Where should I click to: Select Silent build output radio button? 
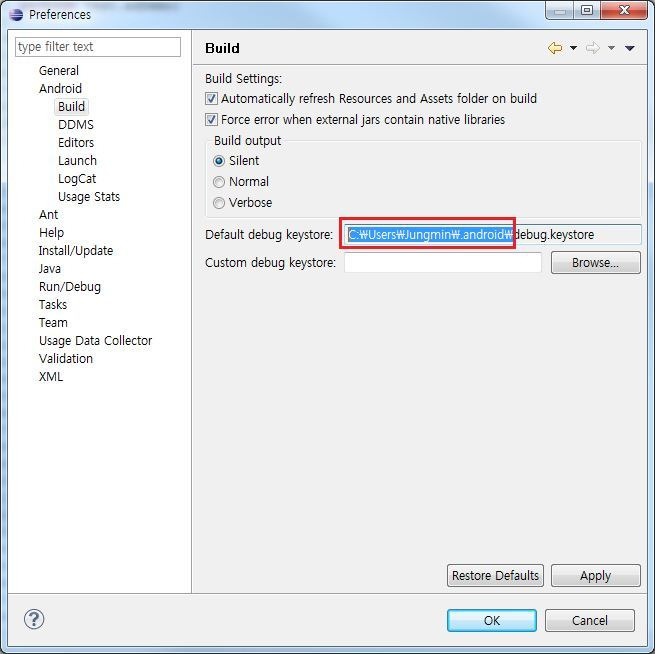219,161
